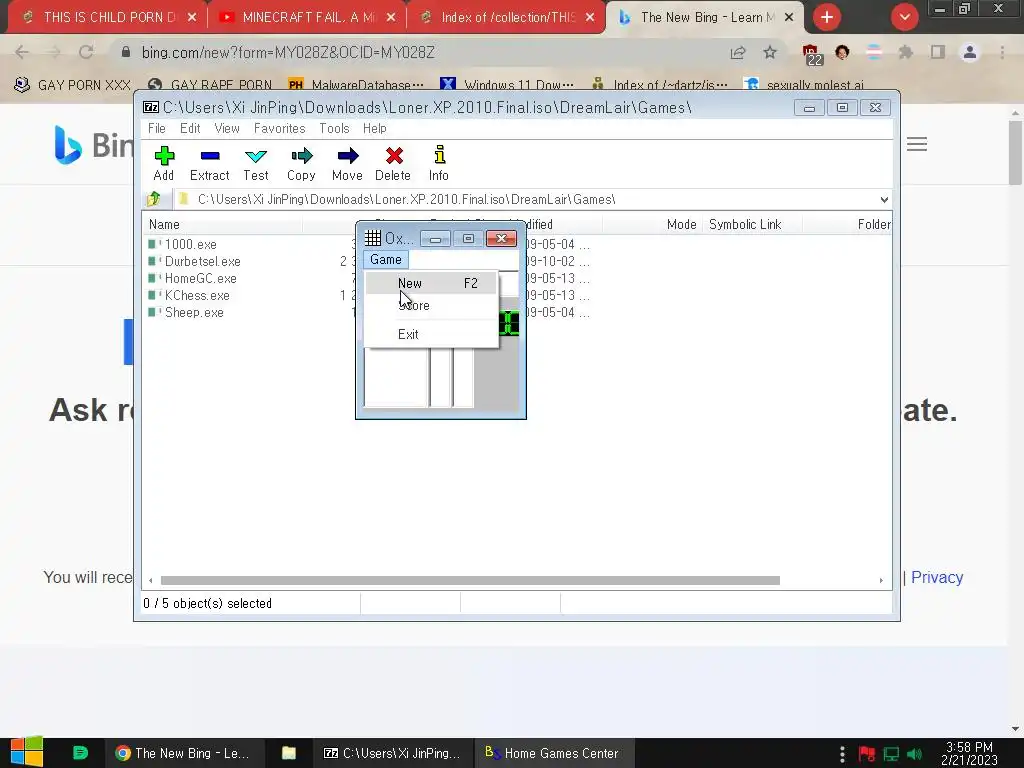Viewport: 1024px width, 768px height.
Task: Select the Copy toolbar icon
Action: [x=301, y=163]
